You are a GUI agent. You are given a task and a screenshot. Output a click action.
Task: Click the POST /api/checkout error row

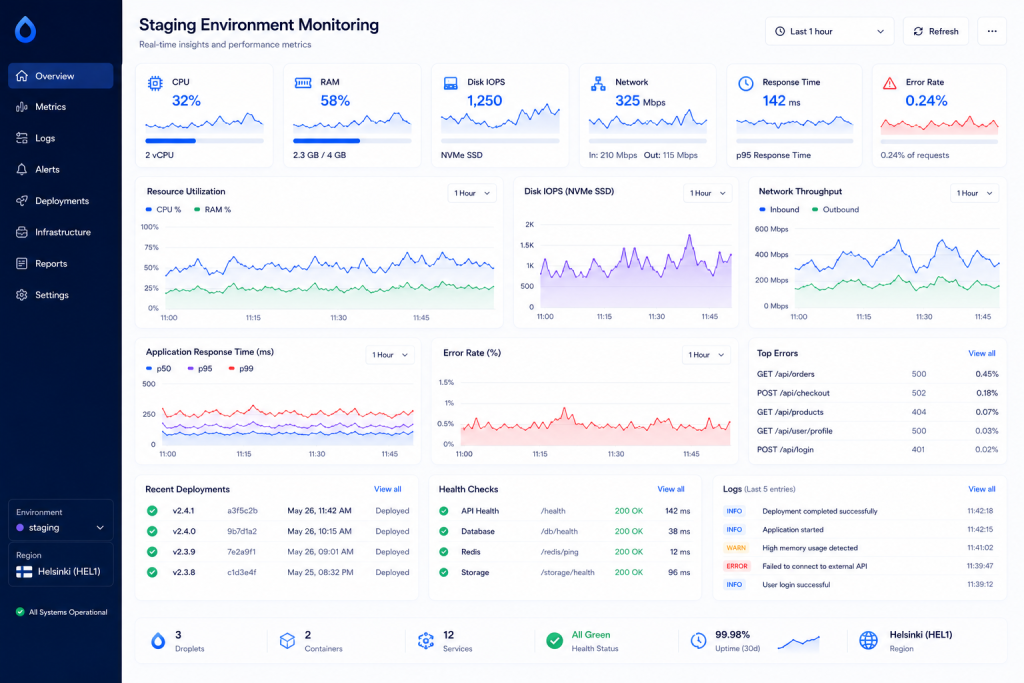point(877,393)
